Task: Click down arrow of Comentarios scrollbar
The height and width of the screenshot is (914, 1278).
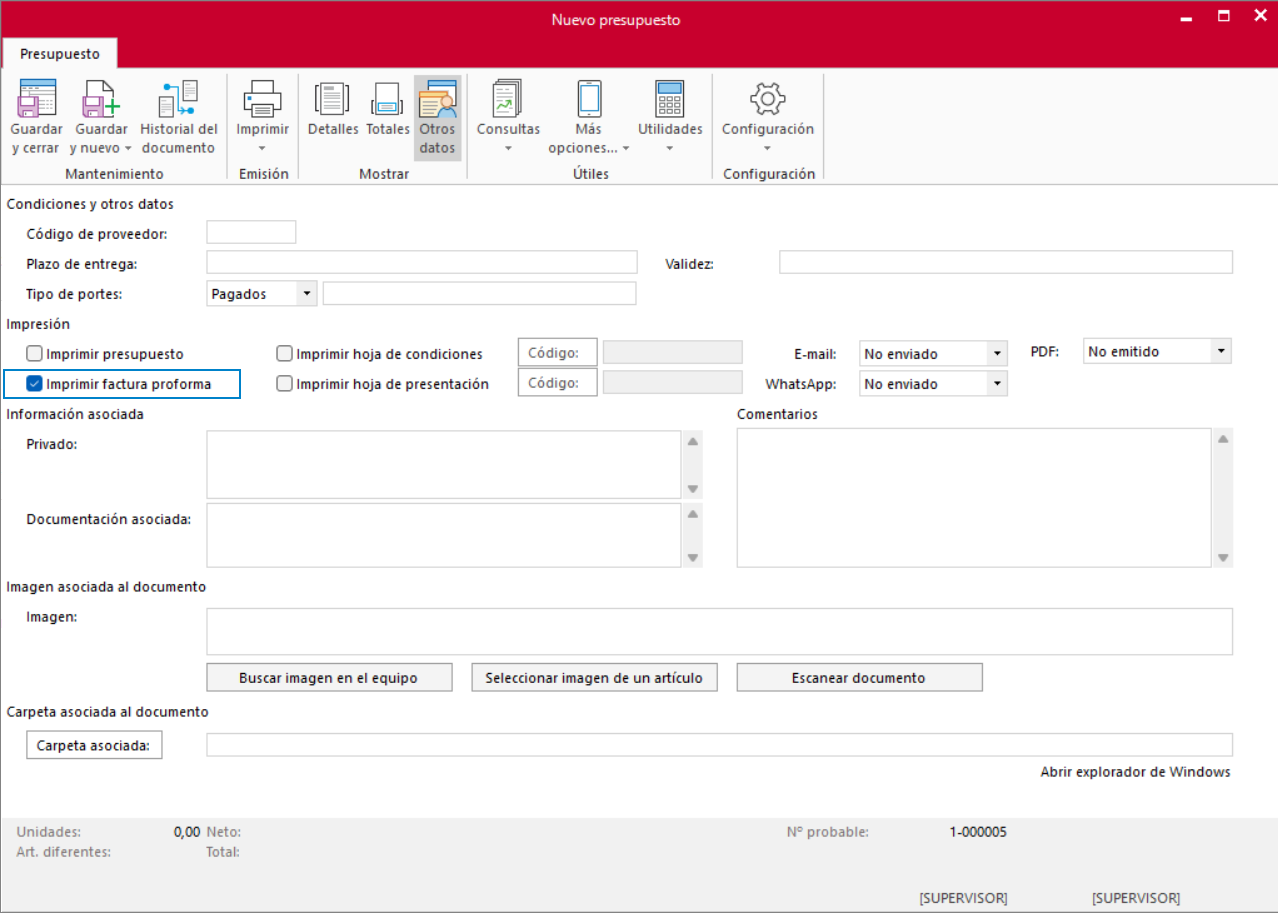Action: pyautogui.click(x=1223, y=558)
